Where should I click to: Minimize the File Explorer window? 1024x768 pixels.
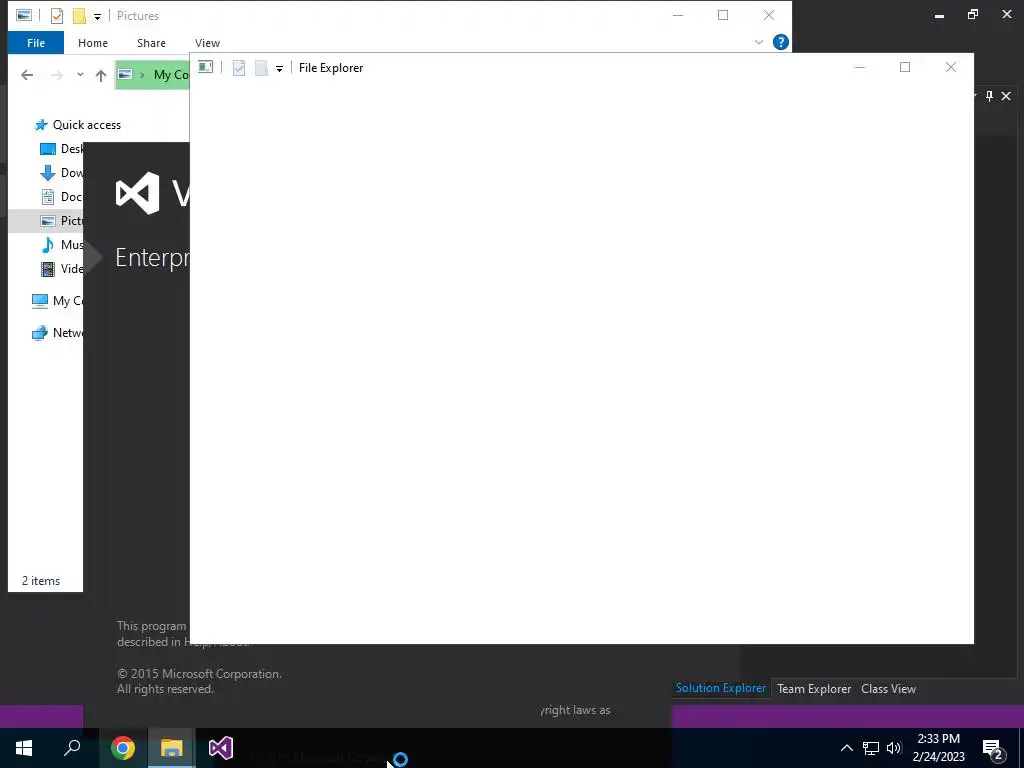[x=860, y=67]
